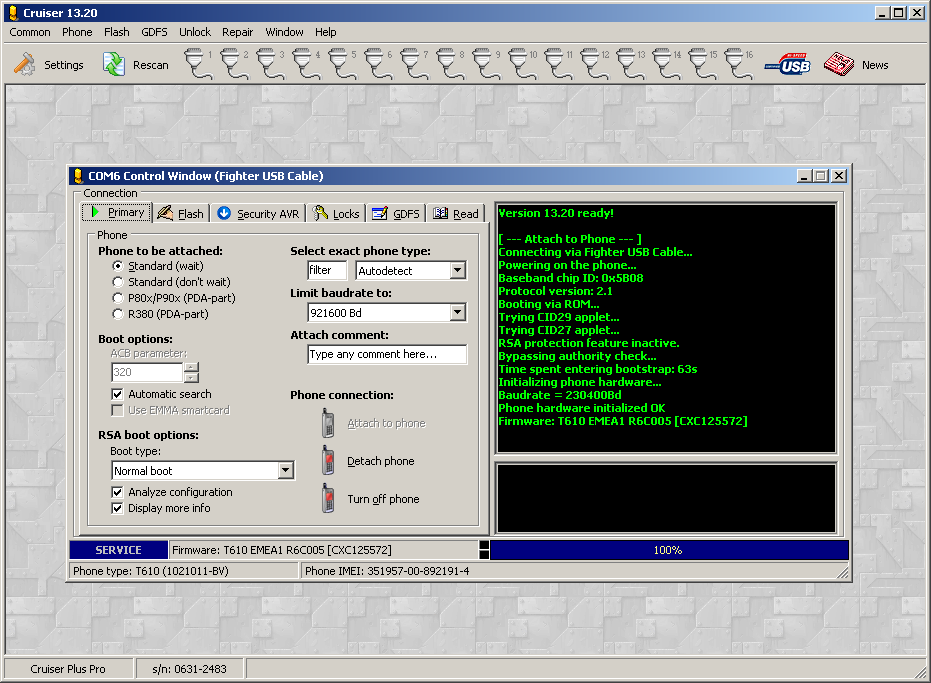The width and height of the screenshot is (931, 683).
Task: Click the Rescan ports icon
Action: coord(113,65)
